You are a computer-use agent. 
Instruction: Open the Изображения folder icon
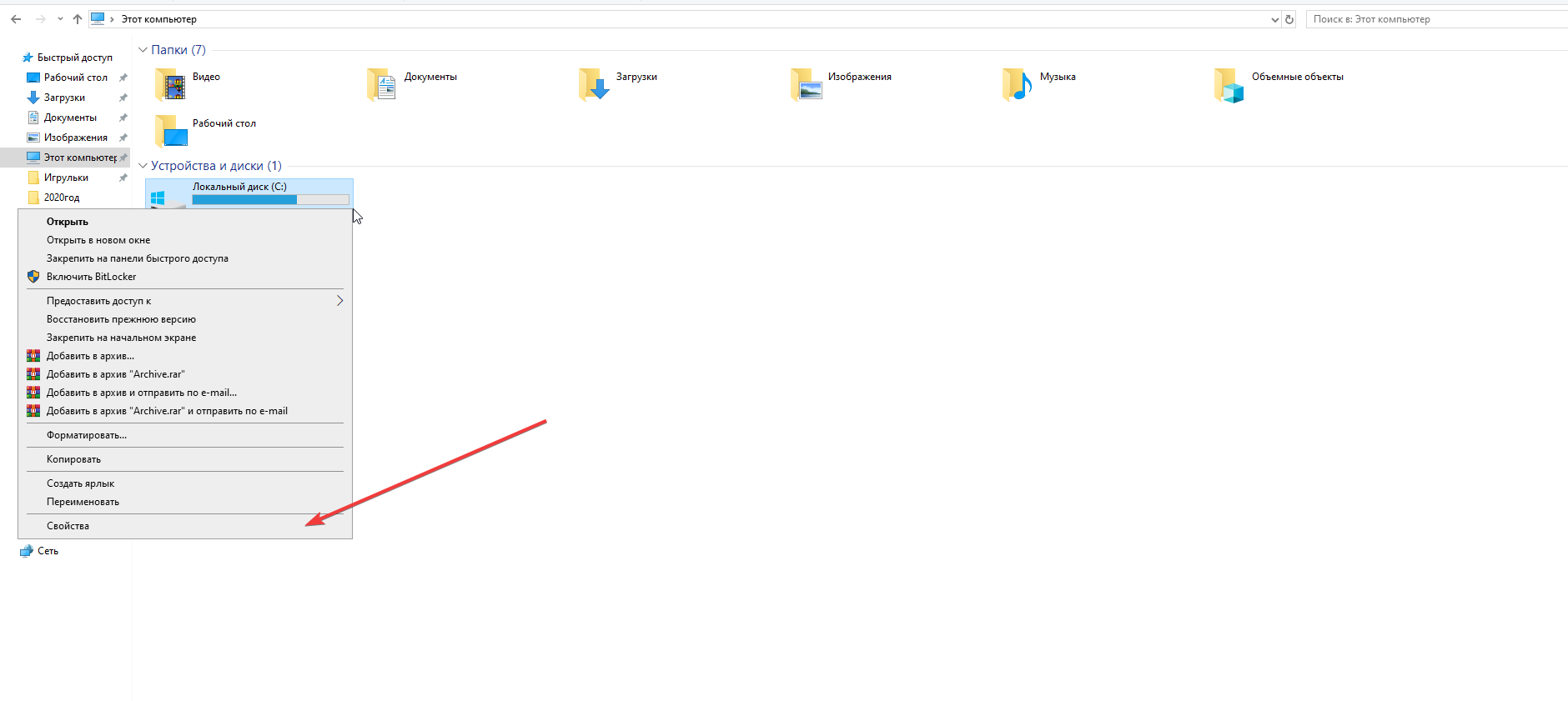pos(806,85)
